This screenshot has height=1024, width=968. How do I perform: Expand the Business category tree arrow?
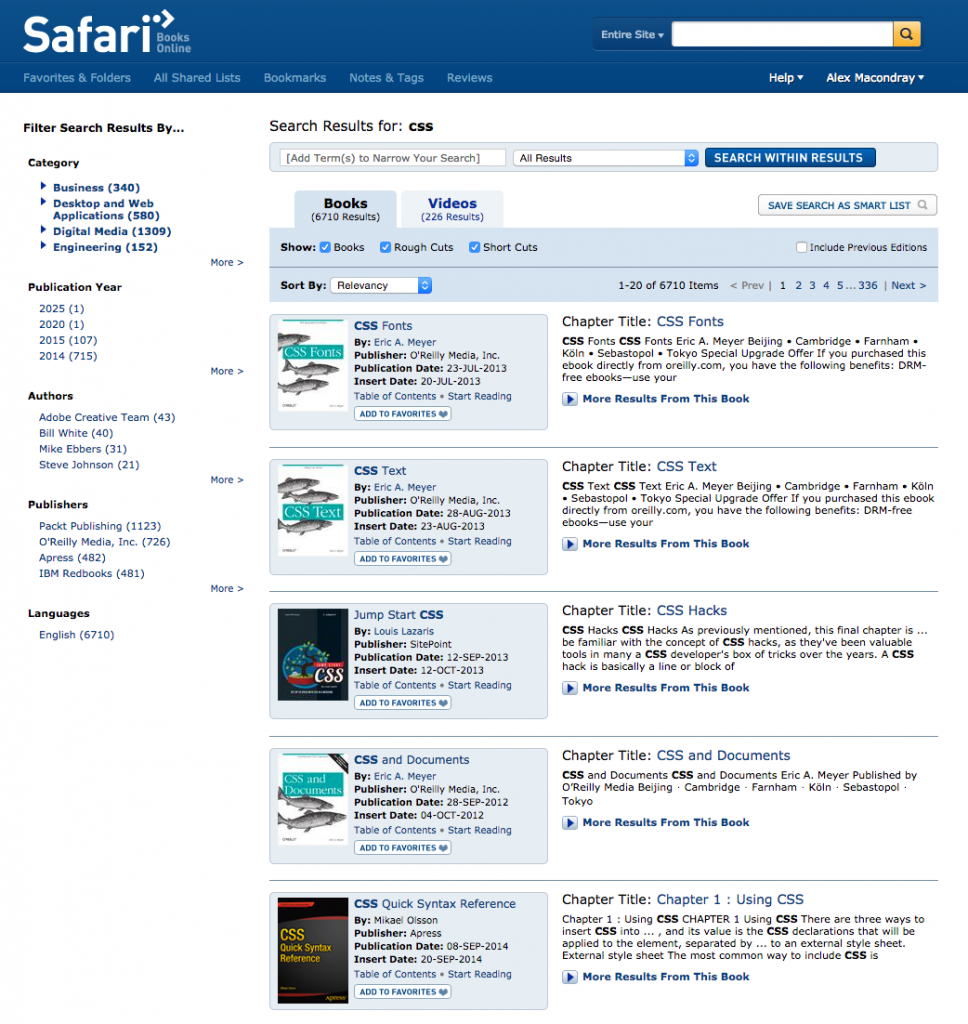(43, 186)
